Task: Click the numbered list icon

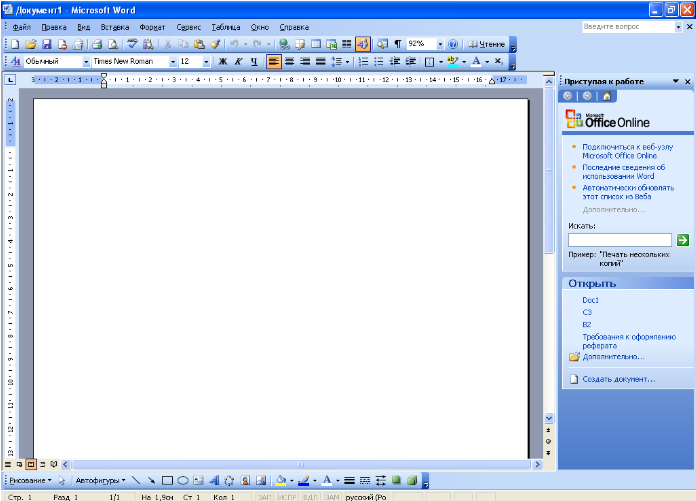Action: [363, 61]
